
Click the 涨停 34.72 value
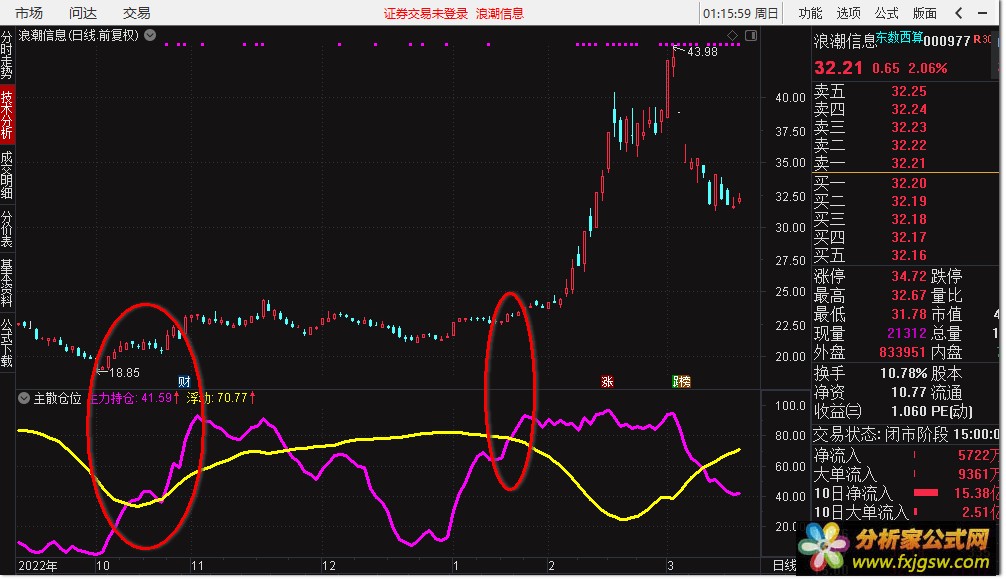(x=908, y=277)
